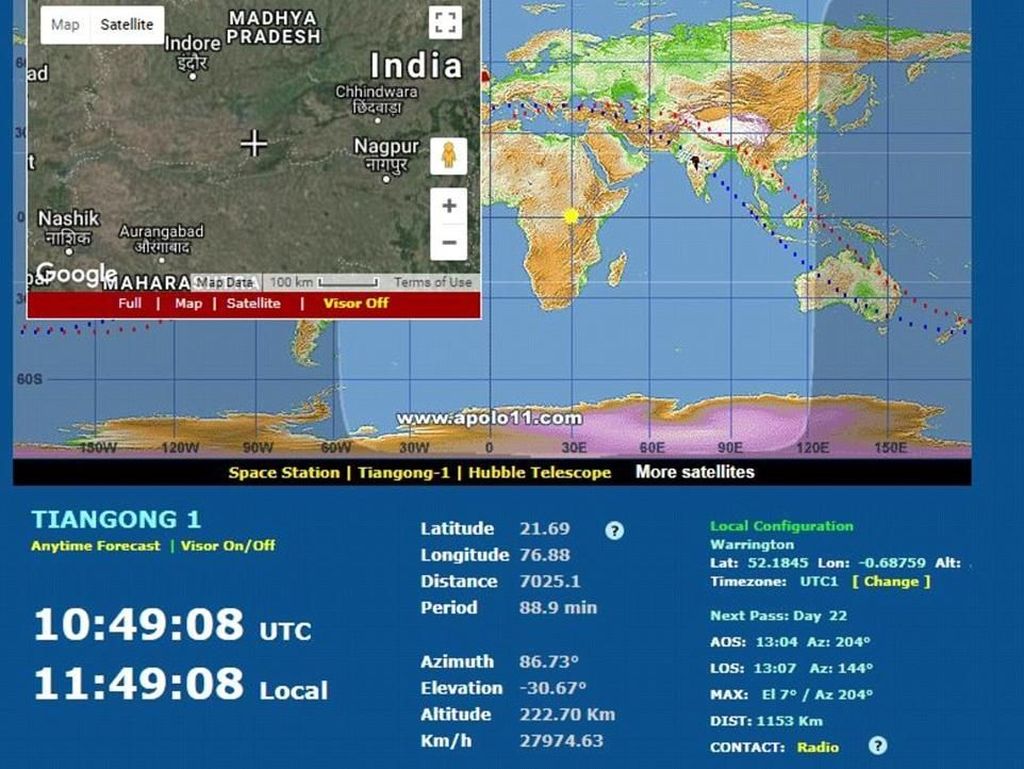Click the Period value 88.9 min
The width and height of the screenshot is (1024, 769).
[x=558, y=608]
